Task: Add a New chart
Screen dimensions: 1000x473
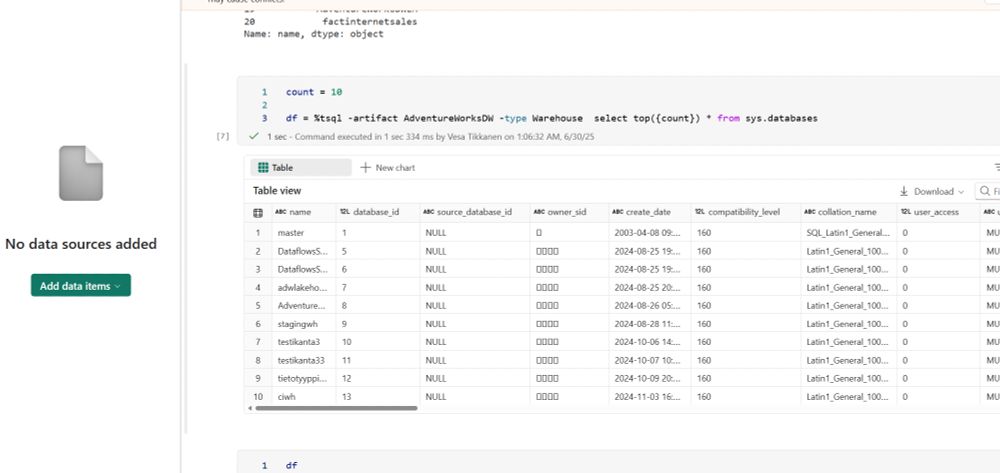Action: [x=388, y=168]
